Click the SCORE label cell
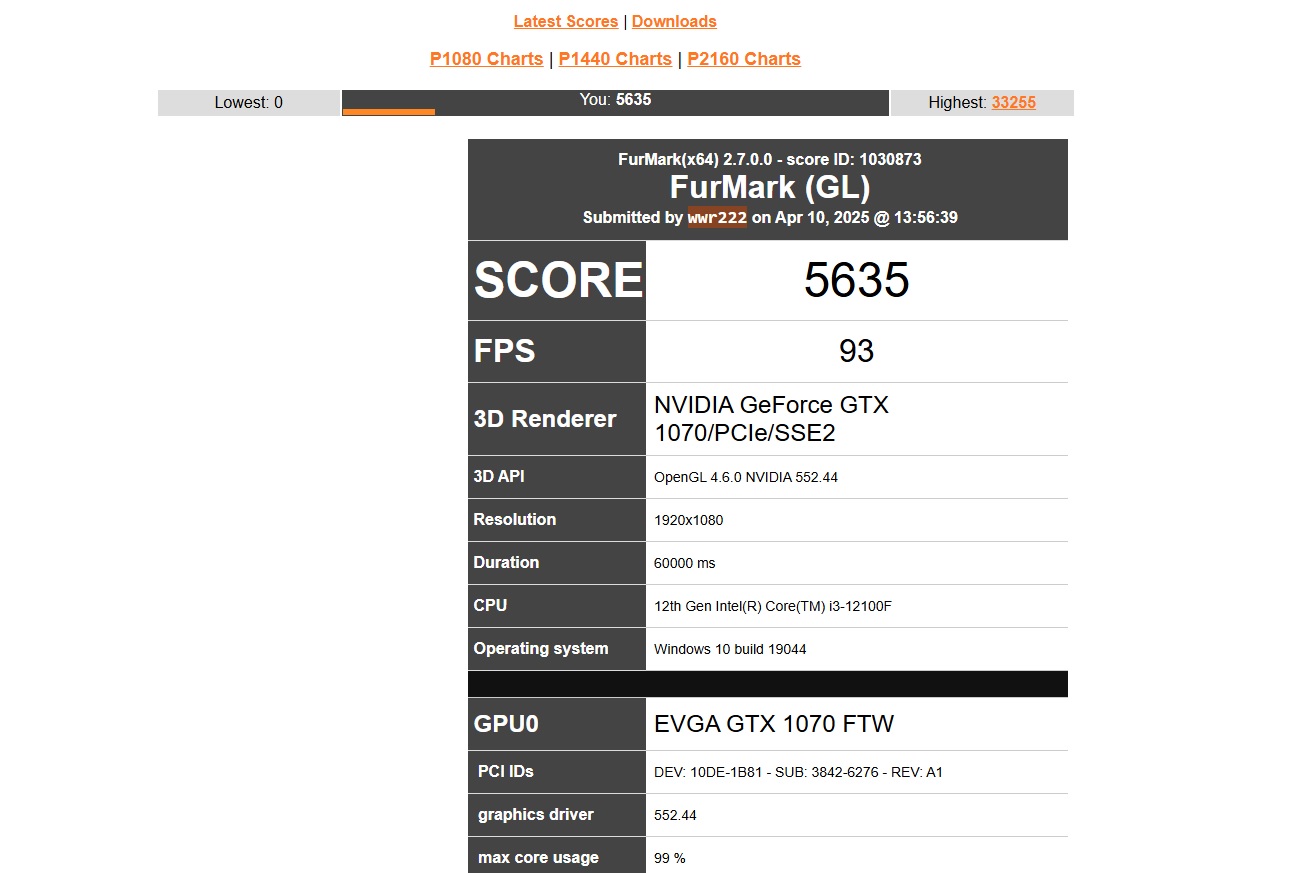The image size is (1303, 873). pyautogui.click(x=557, y=280)
